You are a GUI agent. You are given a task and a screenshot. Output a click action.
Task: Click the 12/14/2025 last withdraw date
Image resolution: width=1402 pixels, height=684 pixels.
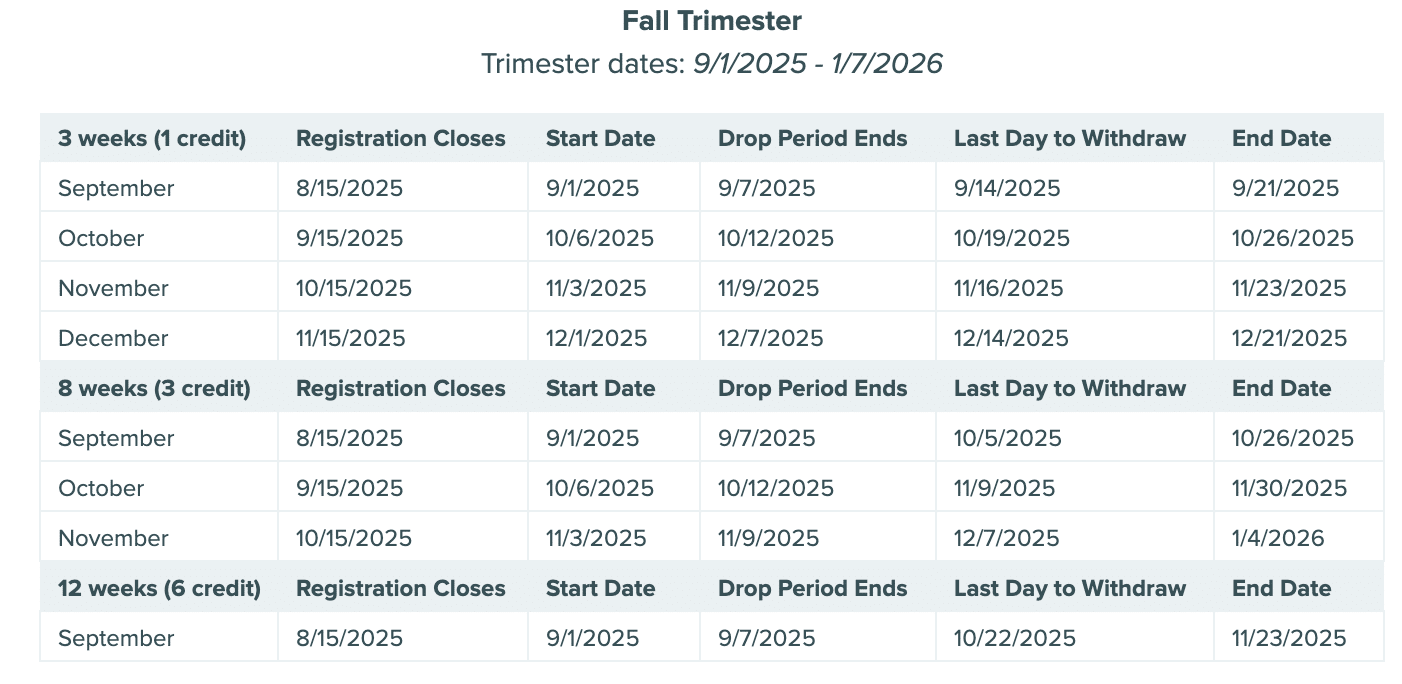1011,338
